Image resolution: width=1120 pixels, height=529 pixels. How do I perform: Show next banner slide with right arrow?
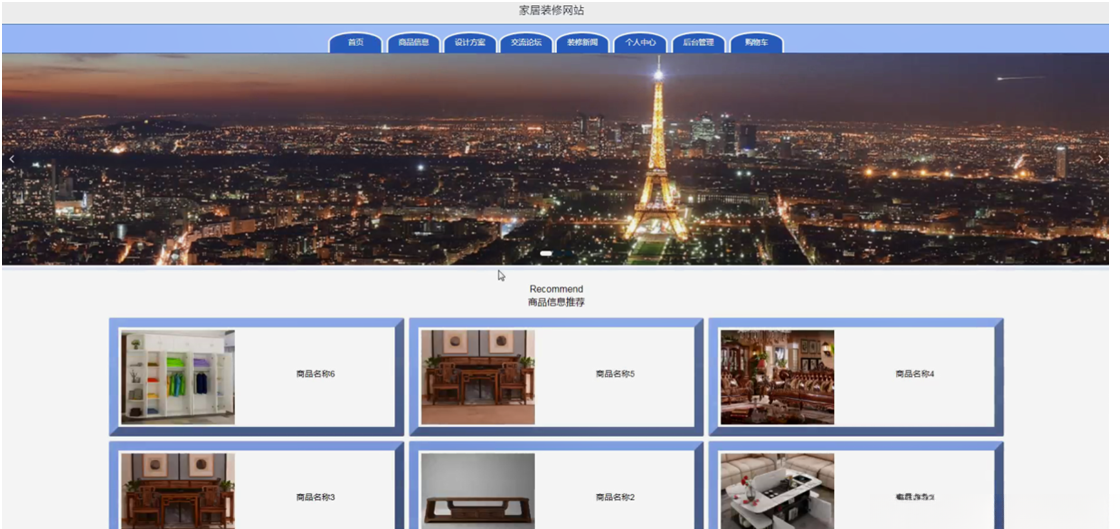pos(1100,159)
